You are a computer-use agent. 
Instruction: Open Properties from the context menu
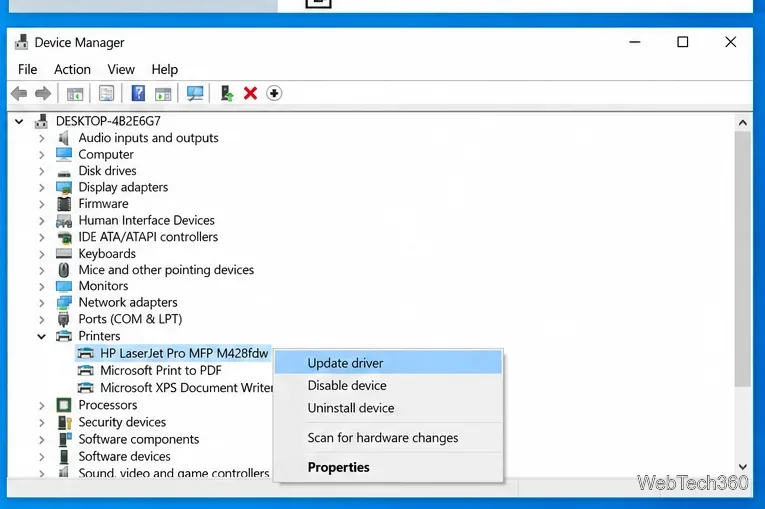[x=388, y=467]
